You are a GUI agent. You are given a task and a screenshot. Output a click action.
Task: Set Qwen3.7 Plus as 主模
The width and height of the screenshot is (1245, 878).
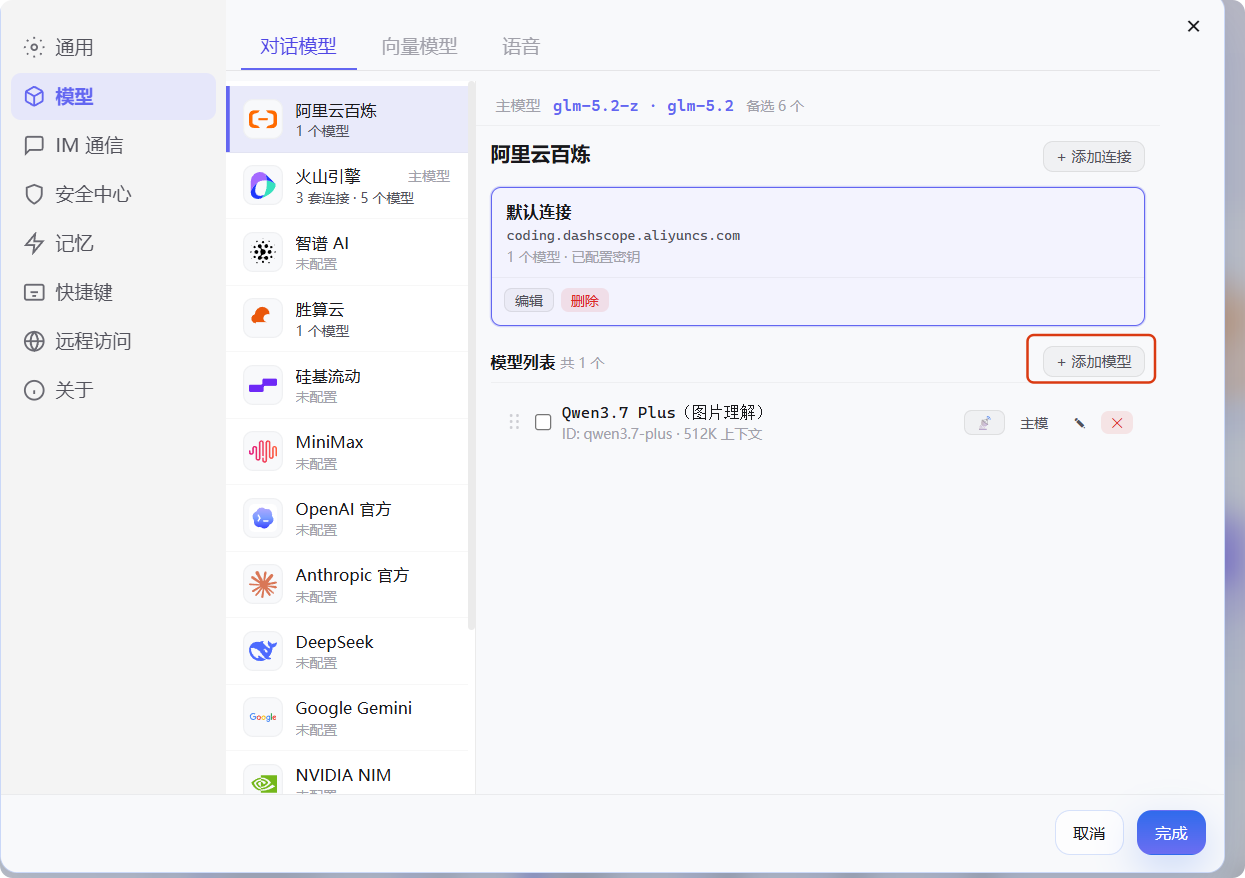[x=1034, y=423]
